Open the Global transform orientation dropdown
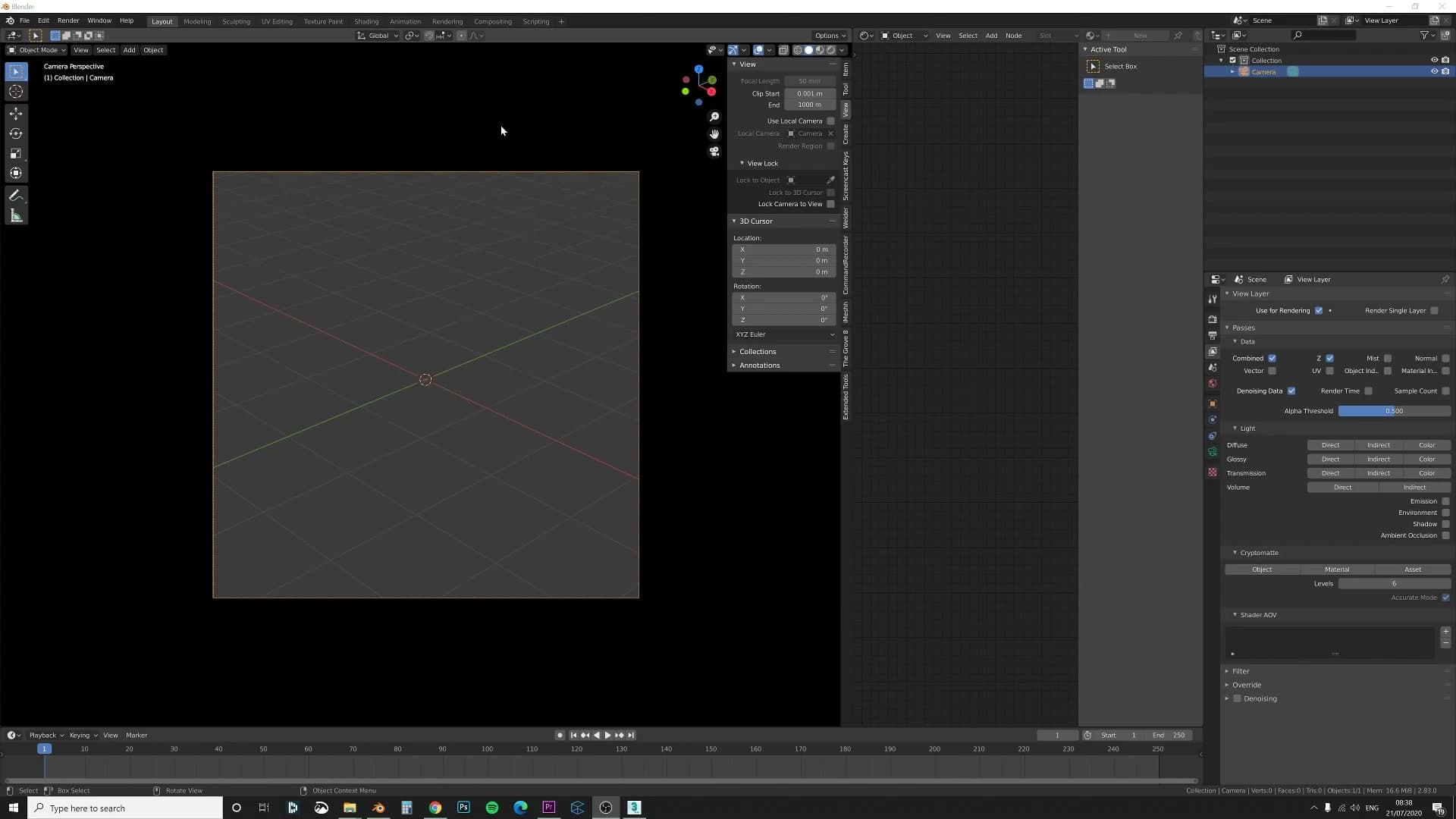This screenshot has height=819, width=1456. [x=378, y=36]
